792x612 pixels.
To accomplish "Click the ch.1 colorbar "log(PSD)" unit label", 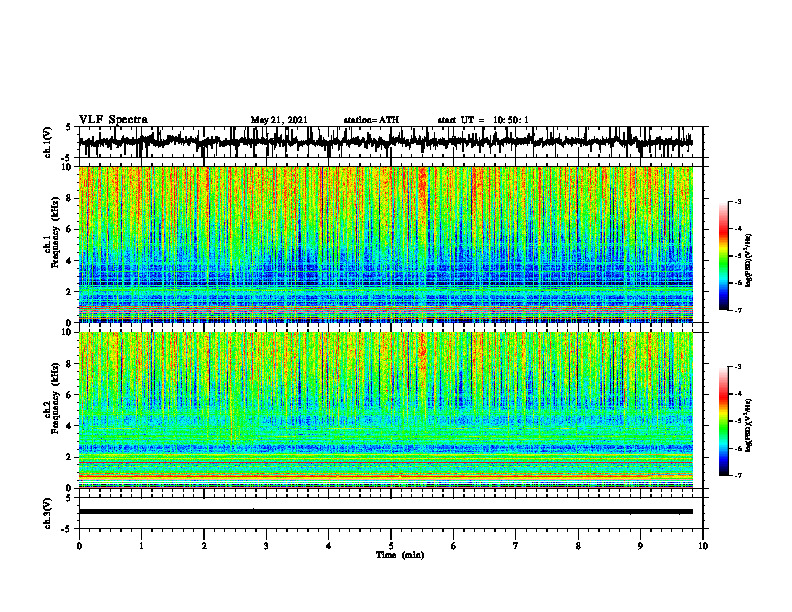I will tap(749, 261).
